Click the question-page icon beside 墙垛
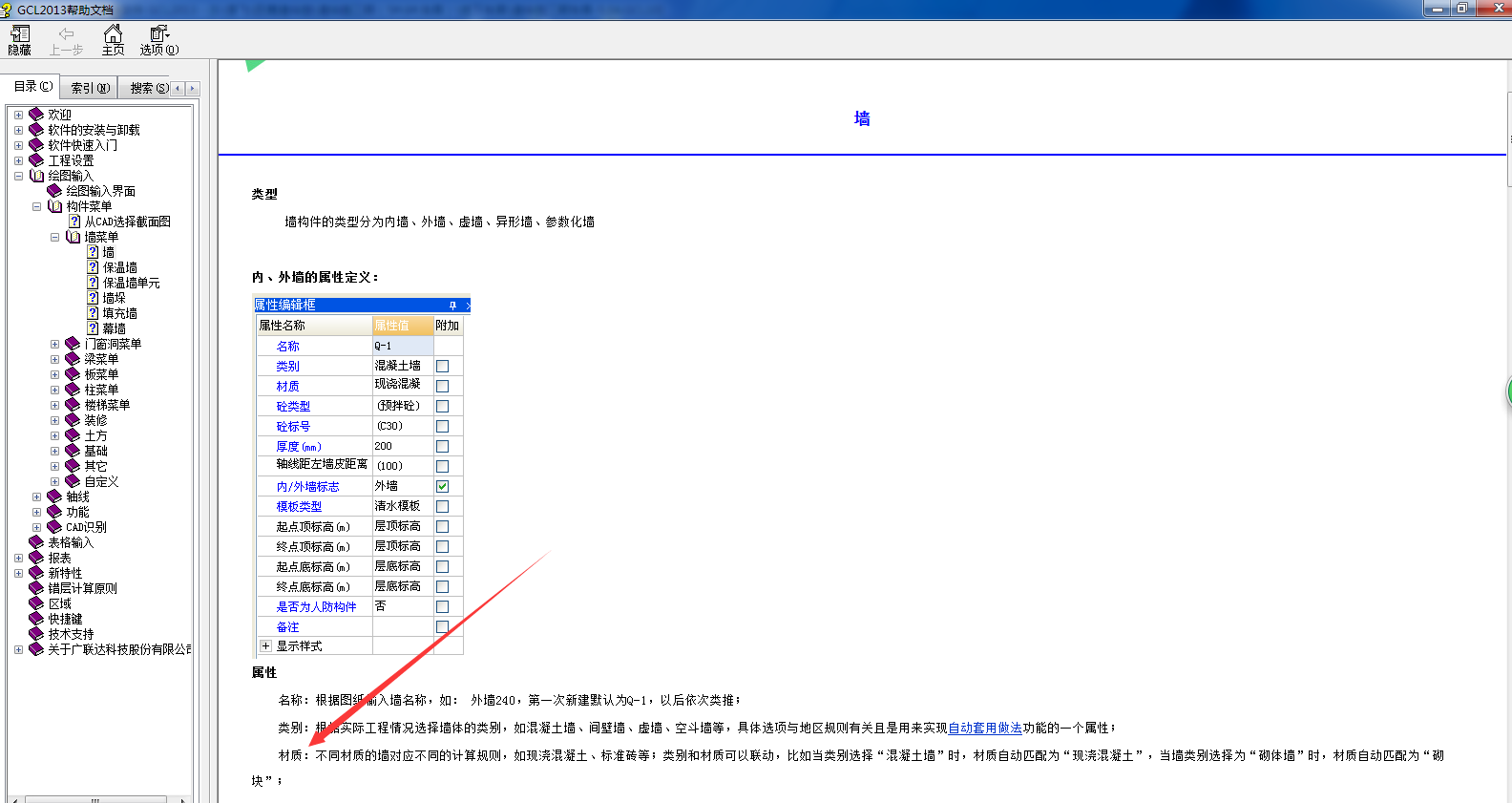The image size is (1512, 803). tap(93, 298)
